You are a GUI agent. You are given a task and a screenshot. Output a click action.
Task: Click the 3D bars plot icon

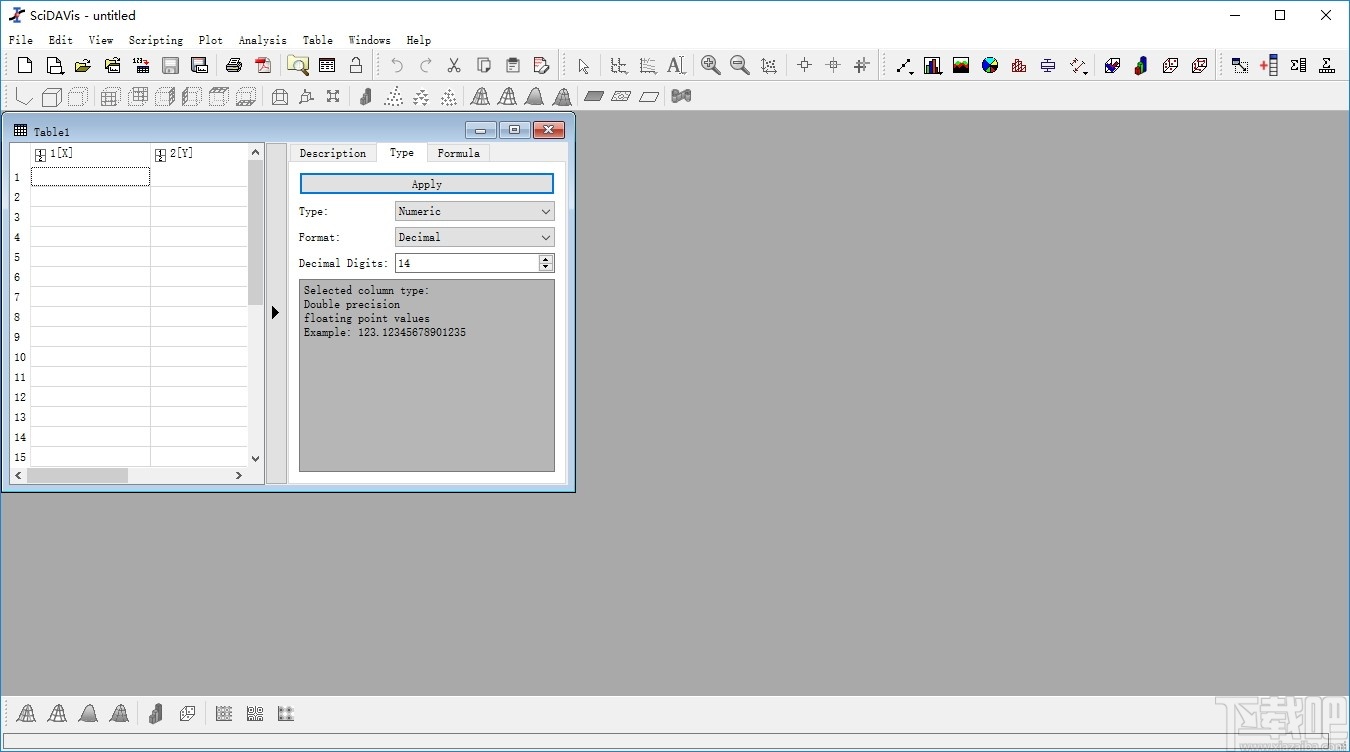tap(1141, 66)
